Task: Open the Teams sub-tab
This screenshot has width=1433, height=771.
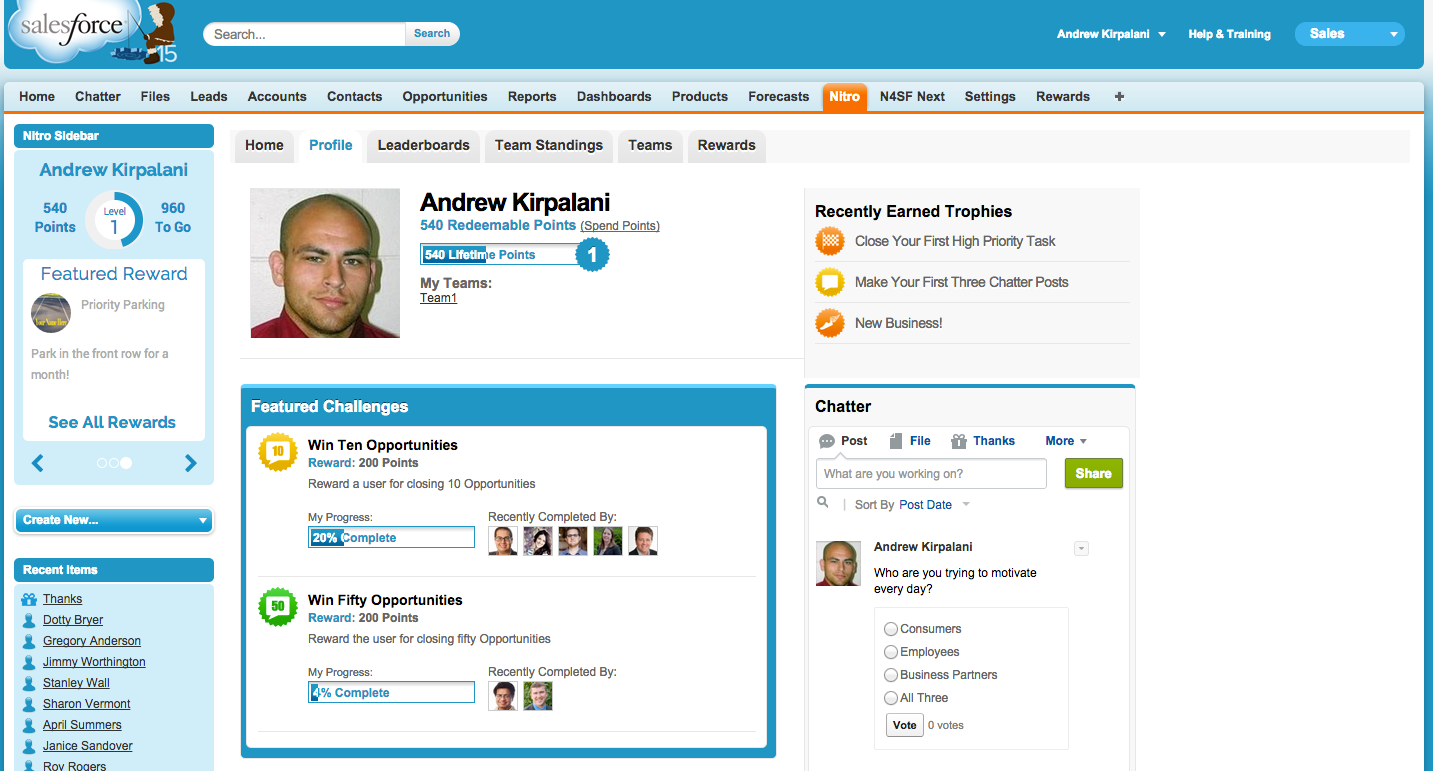Action: coord(650,146)
